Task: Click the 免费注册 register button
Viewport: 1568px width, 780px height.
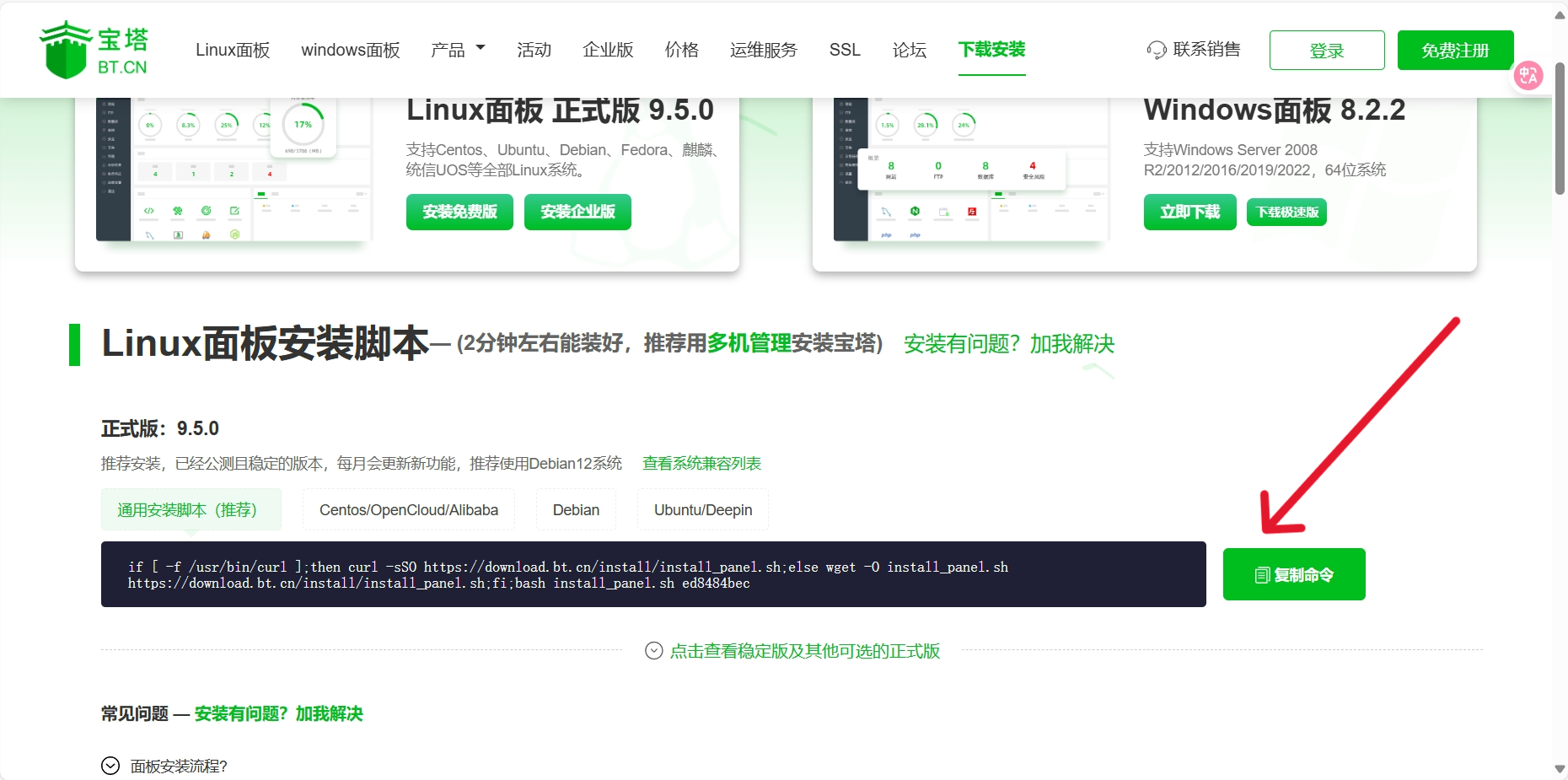Action: pyautogui.click(x=1455, y=51)
